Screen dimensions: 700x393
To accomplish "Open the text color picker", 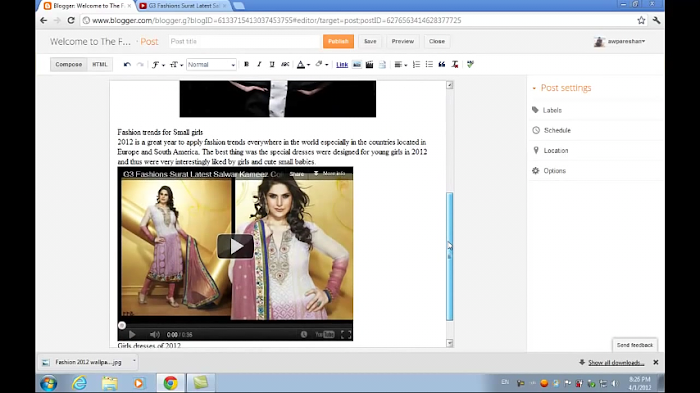I will tap(303, 64).
